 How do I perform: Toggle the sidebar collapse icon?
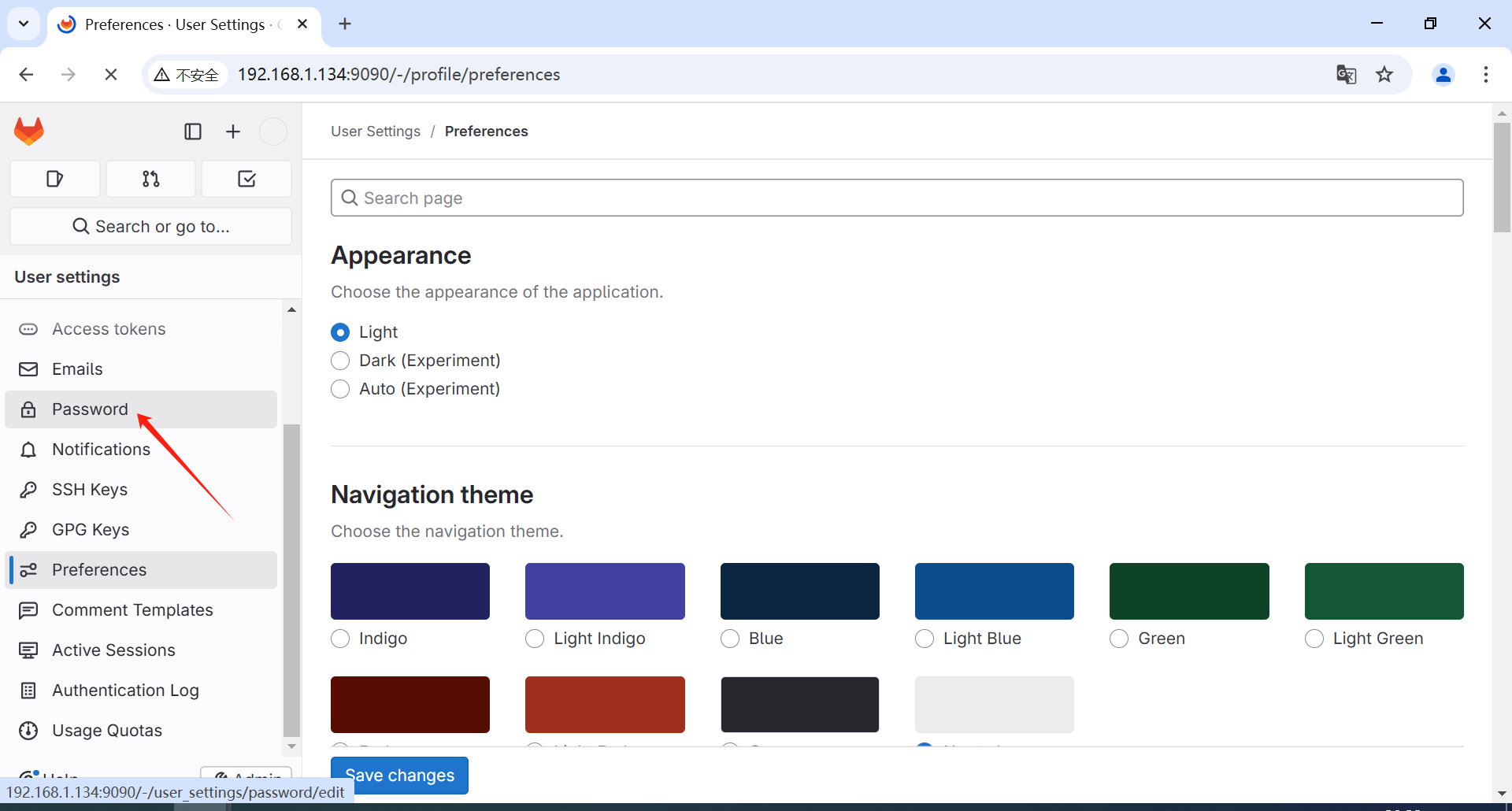pos(193,131)
